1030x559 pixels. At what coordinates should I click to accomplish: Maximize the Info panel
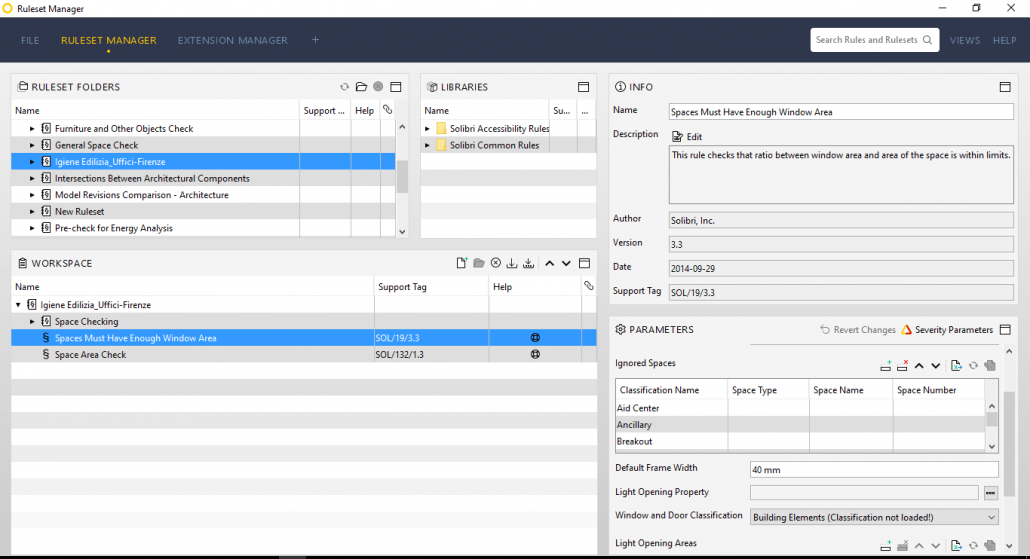1005,87
